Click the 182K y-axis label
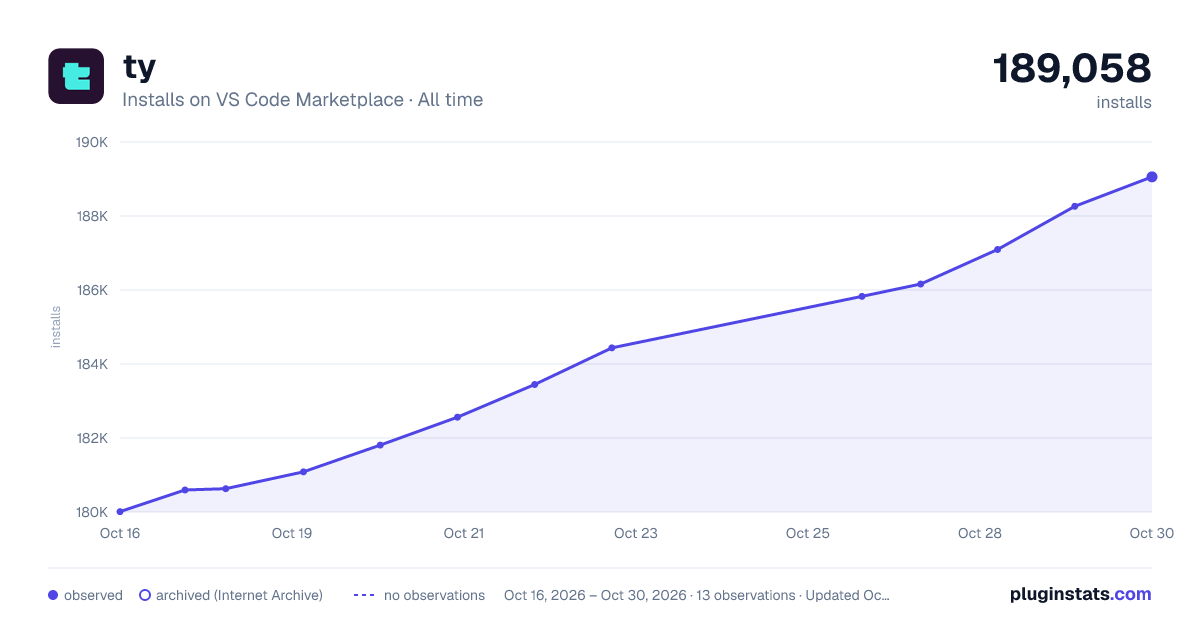 [92, 438]
